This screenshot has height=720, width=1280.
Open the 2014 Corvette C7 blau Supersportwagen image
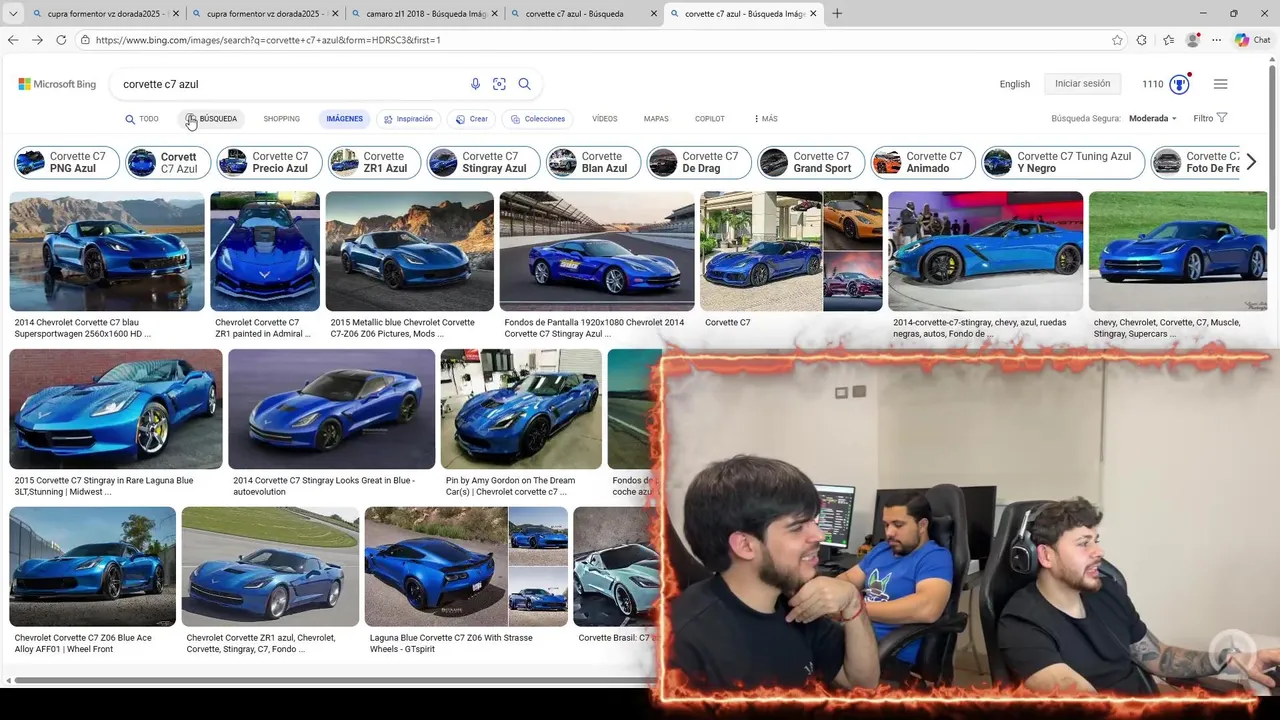tap(107, 251)
